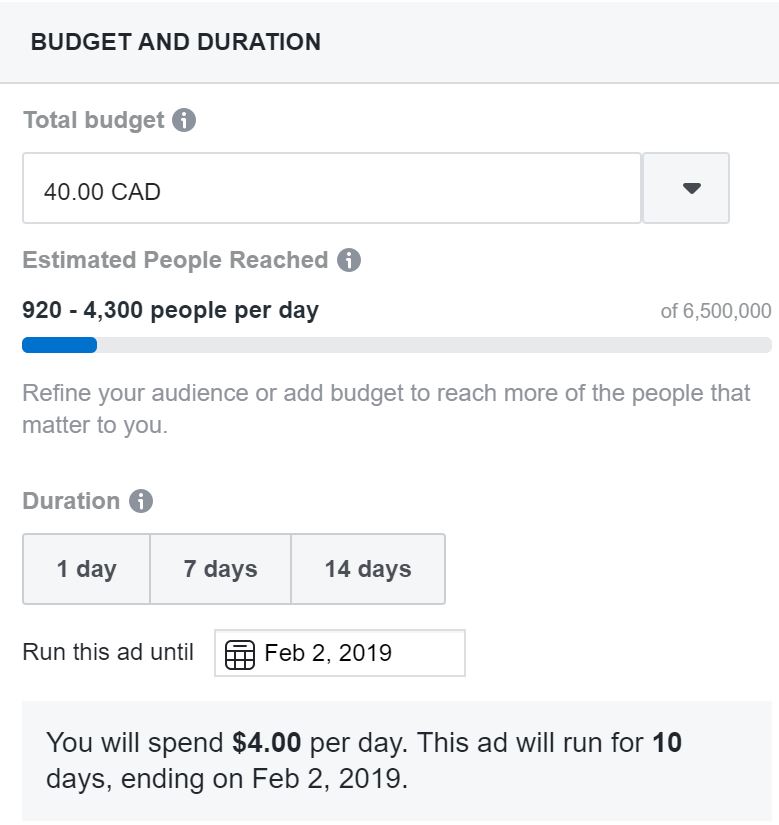Viewport: 779px width, 825px height.
Task: Click the $4.00 per day summary box
Action: click(x=397, y=761)
